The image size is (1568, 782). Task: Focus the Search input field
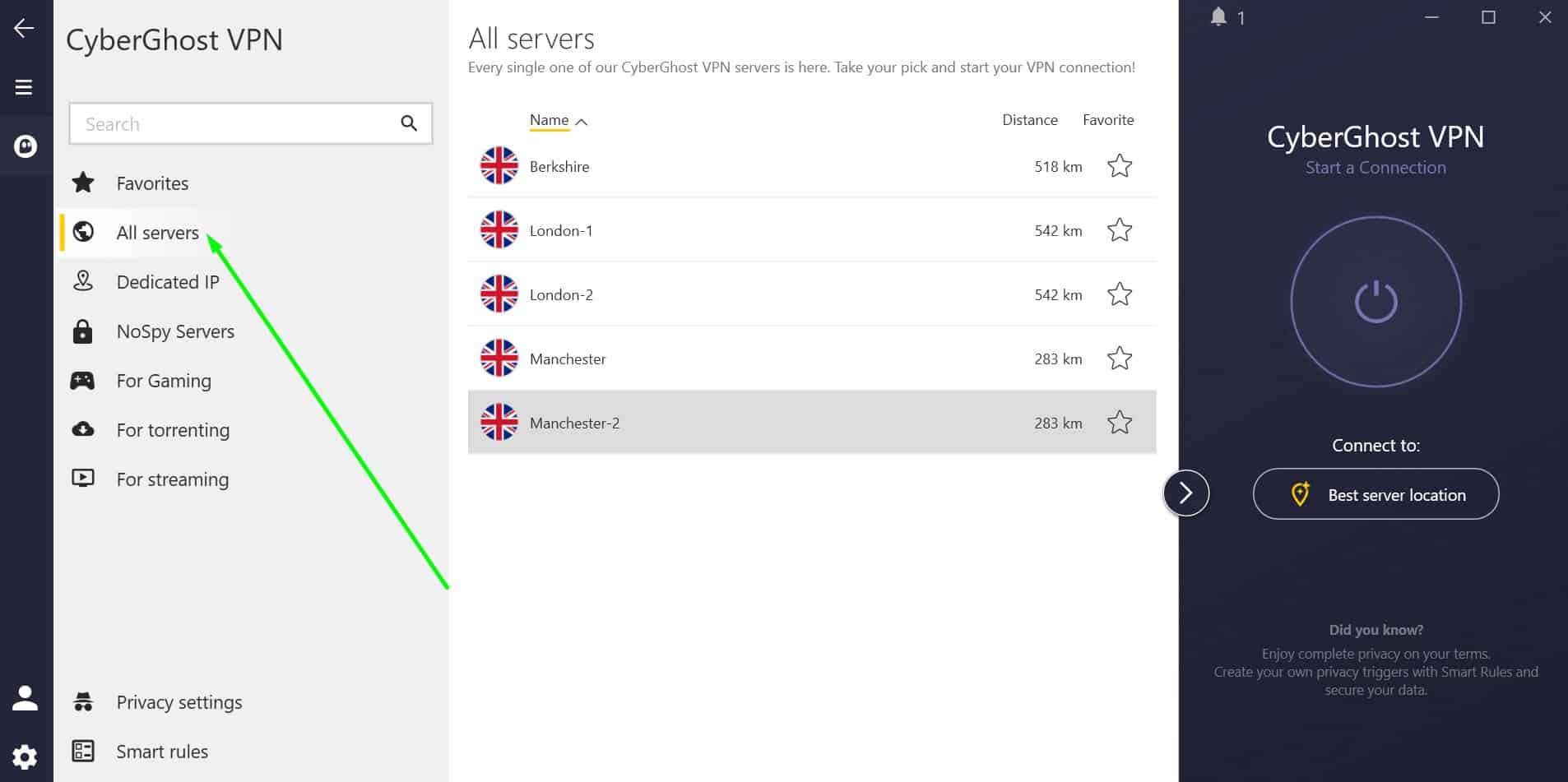[251, 123]
